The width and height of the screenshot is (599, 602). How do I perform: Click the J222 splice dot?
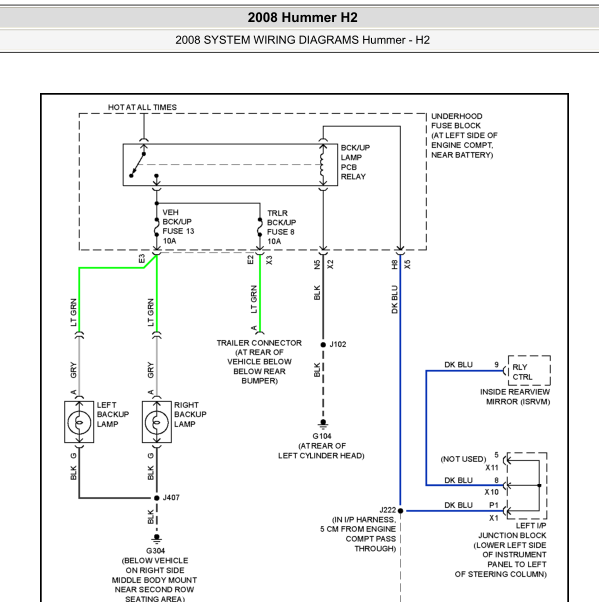coord(400,511)
